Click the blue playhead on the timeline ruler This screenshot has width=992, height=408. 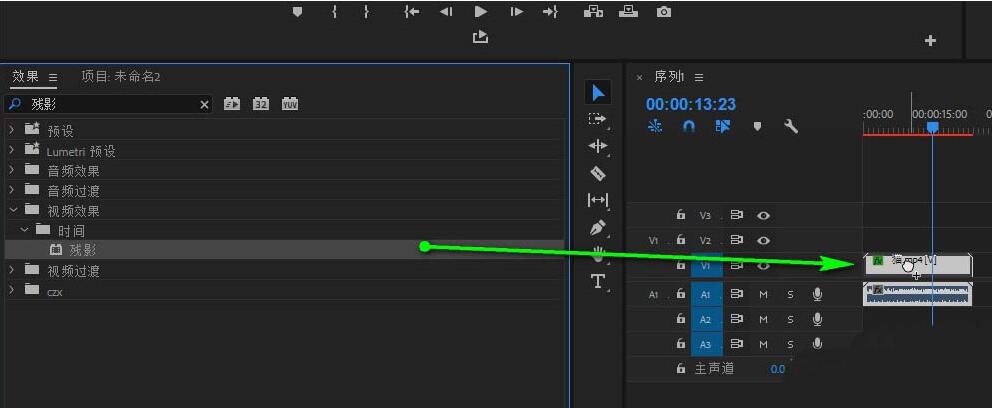pos(932,127)
